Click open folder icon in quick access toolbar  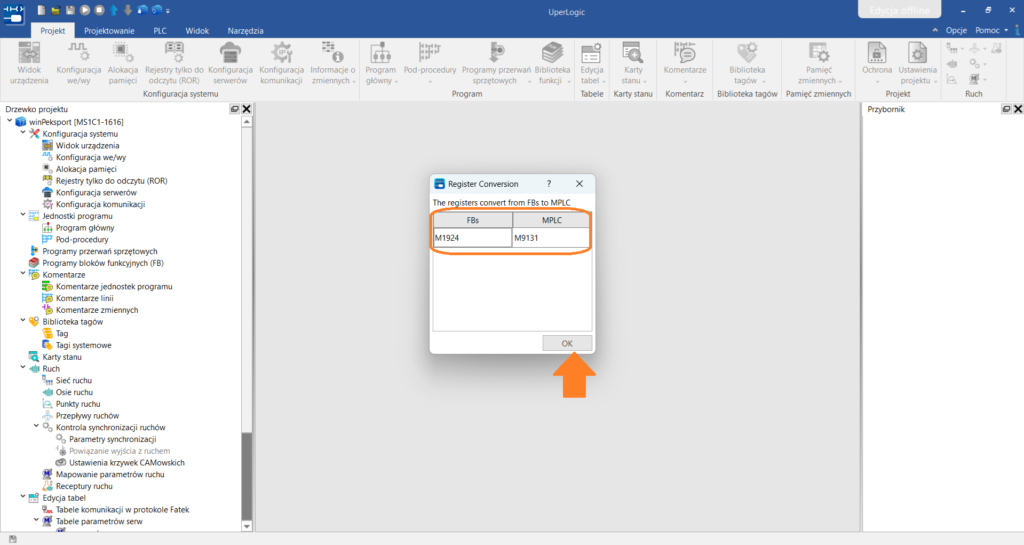[x=56, y=10]
